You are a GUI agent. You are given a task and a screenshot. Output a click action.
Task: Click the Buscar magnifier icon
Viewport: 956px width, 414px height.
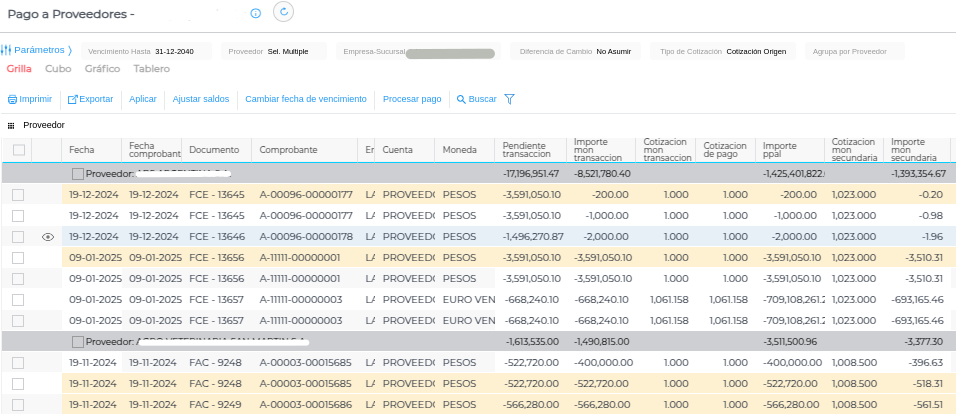tap(461, 100)
